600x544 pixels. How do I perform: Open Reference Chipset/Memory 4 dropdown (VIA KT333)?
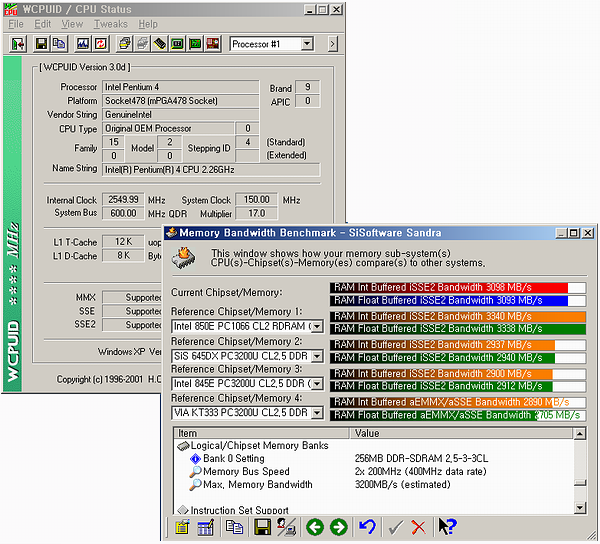point(317,413)
